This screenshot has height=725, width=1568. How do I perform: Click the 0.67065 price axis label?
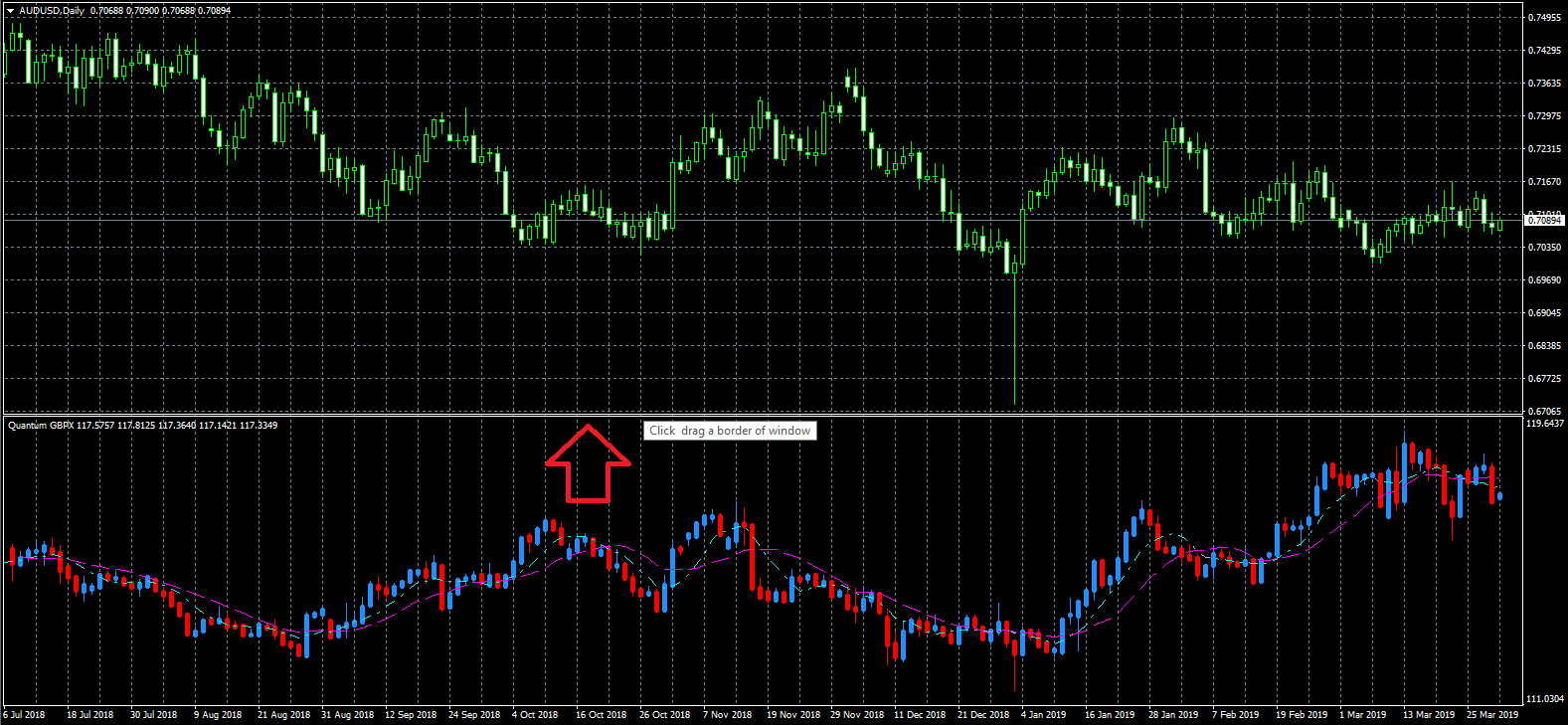click(x=1544, y=412)
